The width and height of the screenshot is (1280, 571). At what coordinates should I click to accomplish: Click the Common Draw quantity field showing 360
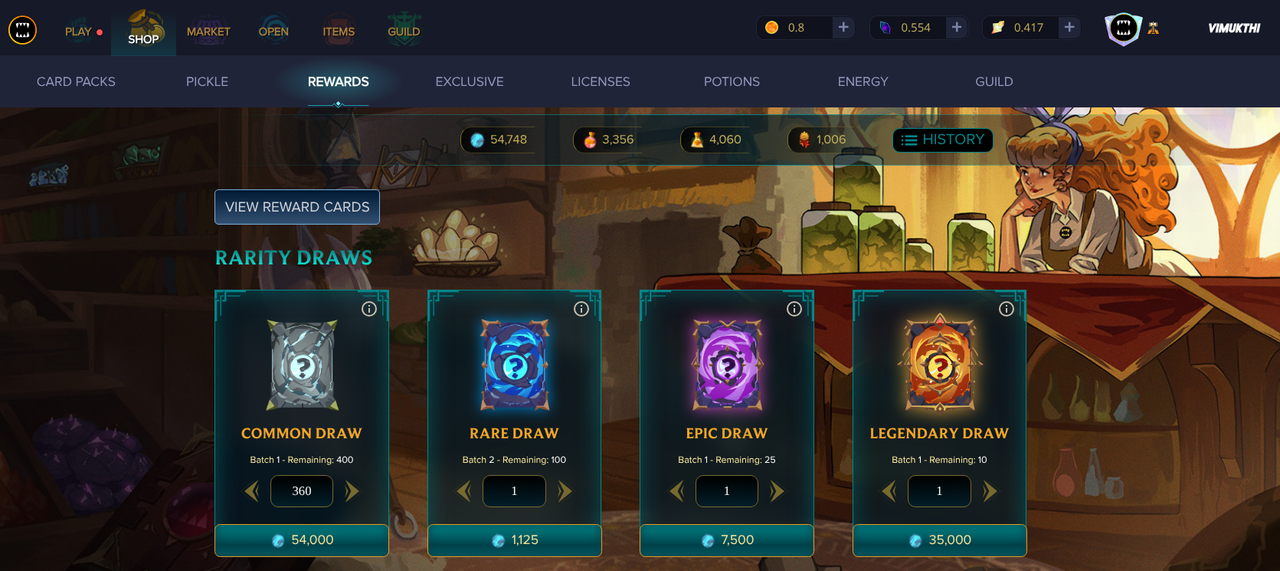pyautogui.click(x=302, y=491)
